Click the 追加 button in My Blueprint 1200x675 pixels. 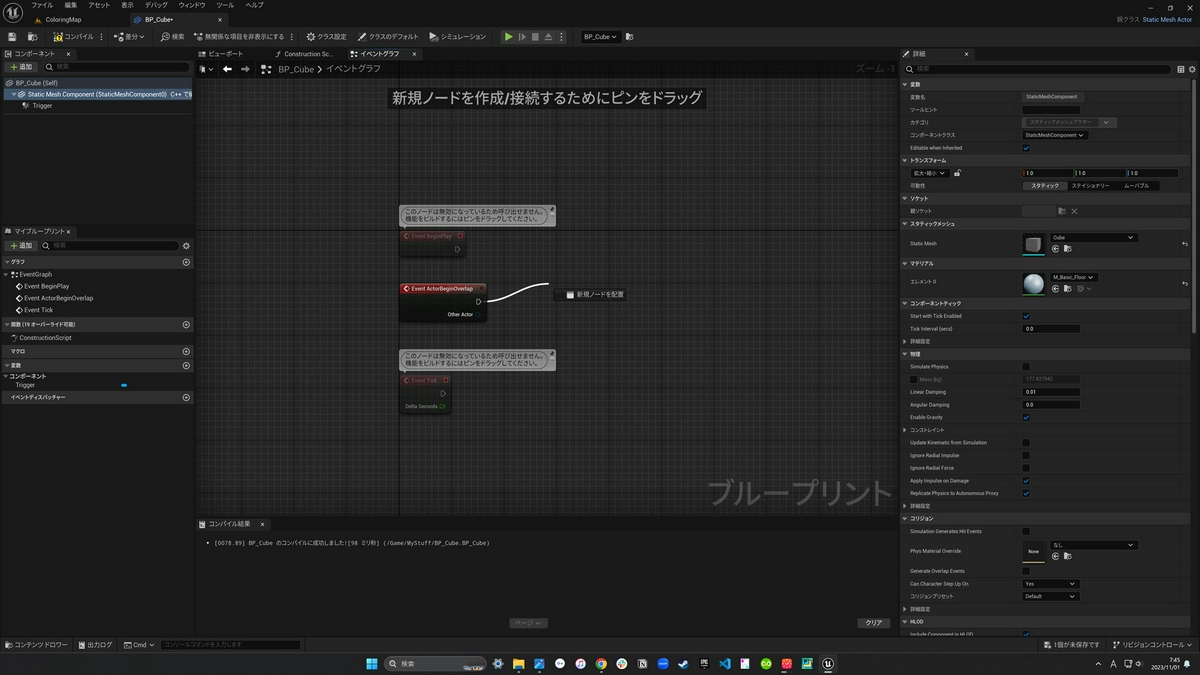[x=21, y=245]
